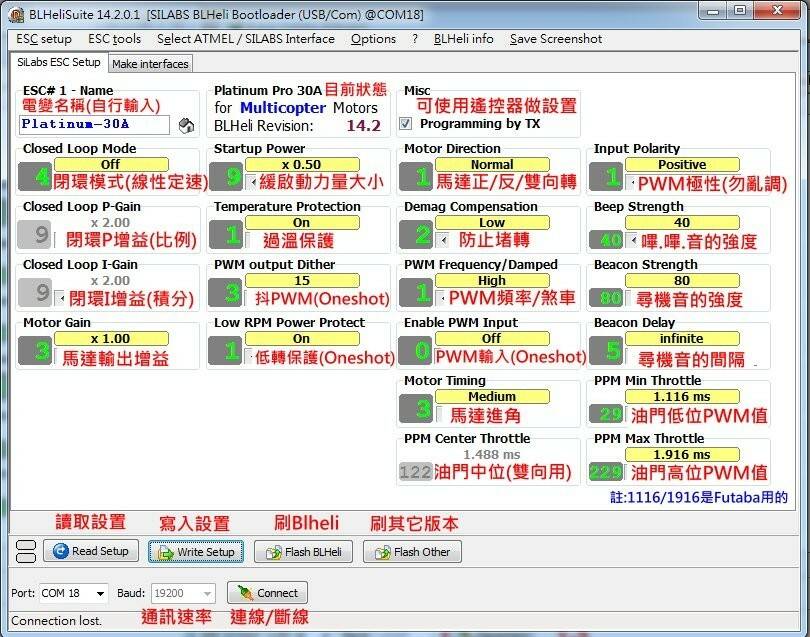This screenshot has height=637, width=810.
Task: Click the Temperature Protection On value
Action: (x=301, y=223)
